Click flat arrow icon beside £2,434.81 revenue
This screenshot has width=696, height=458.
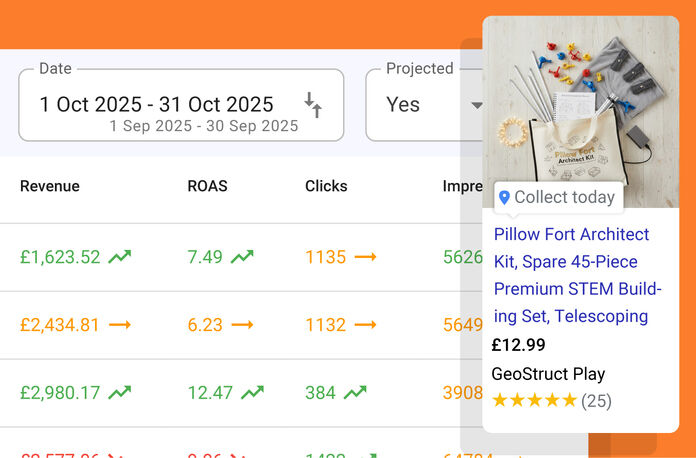[120, 325]
